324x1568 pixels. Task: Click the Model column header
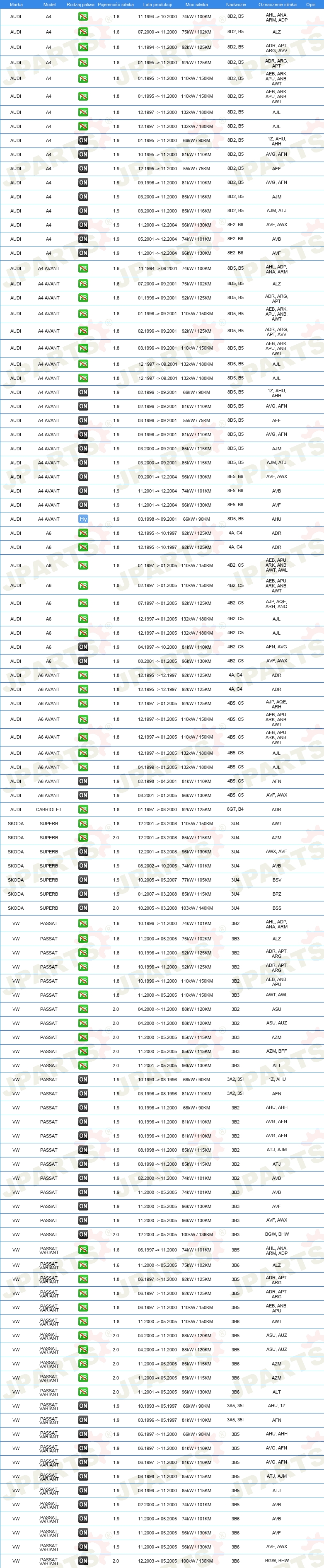pos(49,4)
